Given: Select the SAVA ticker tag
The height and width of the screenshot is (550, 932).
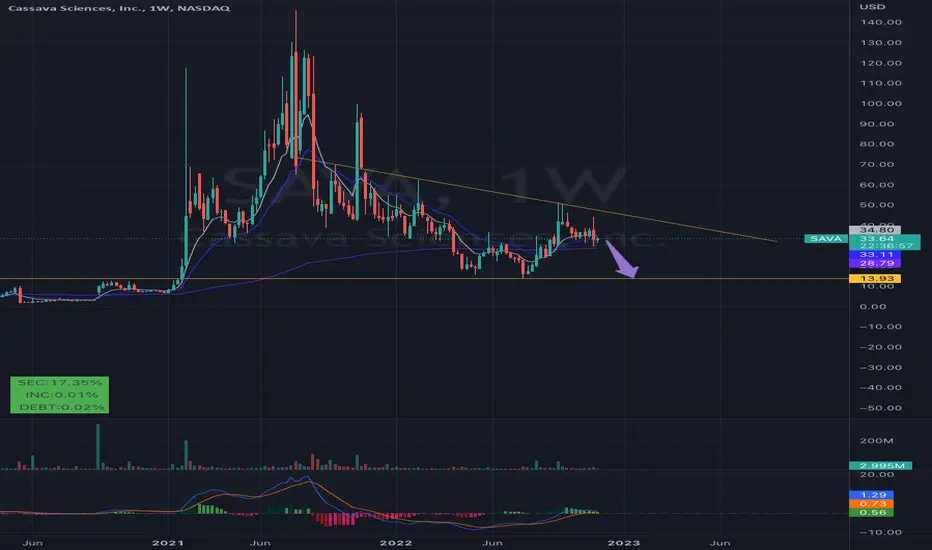Looking at the screenshot, I should (826, 238).
